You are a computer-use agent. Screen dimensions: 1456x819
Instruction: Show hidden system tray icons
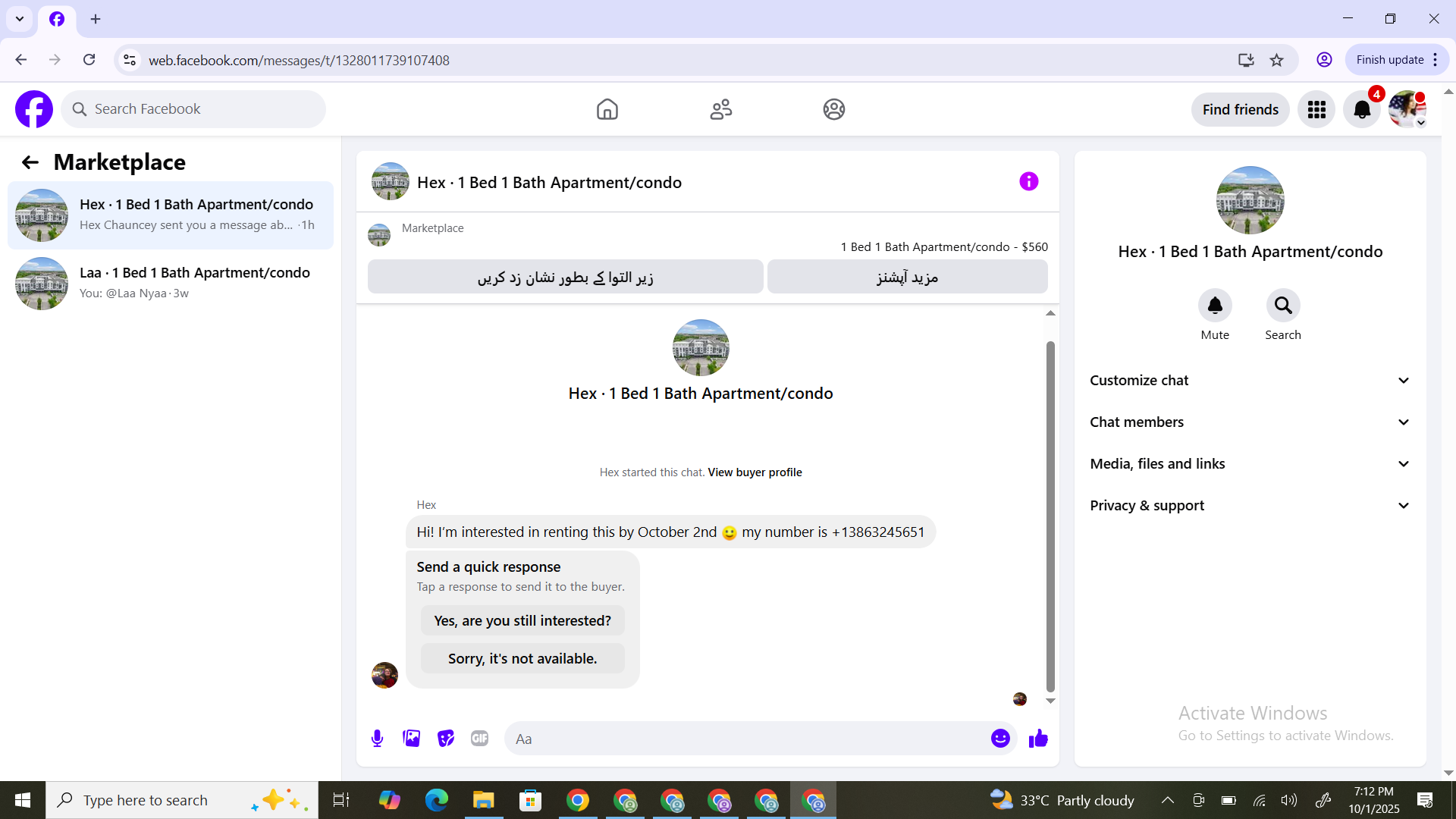pos(1168,800)
